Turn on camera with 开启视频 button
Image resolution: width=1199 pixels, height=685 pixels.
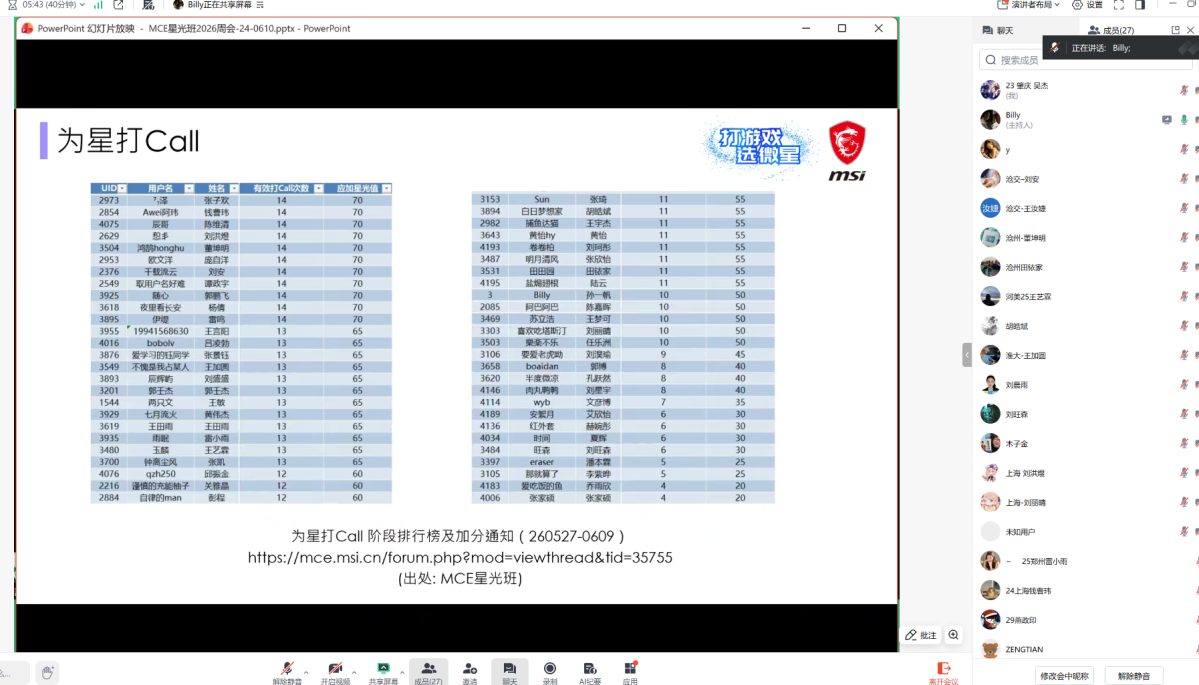tap(335, 671)
